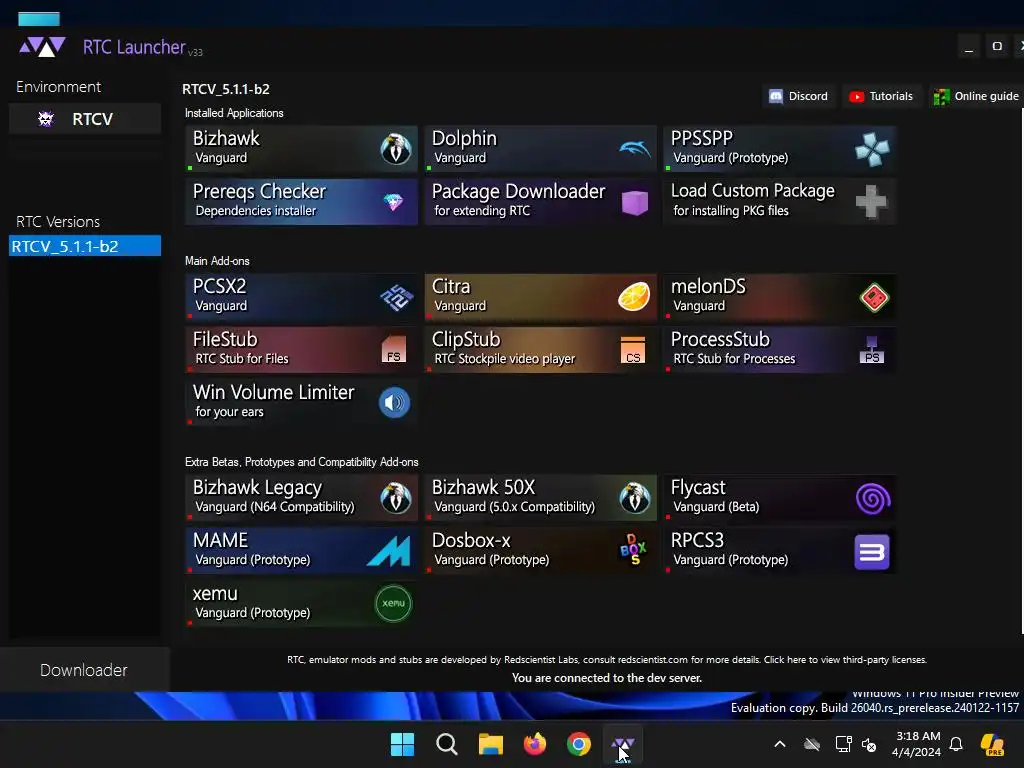Select RPCS3 Vanguard (Prototype) title
The image size is (1024, 768).
coord(697,540)
